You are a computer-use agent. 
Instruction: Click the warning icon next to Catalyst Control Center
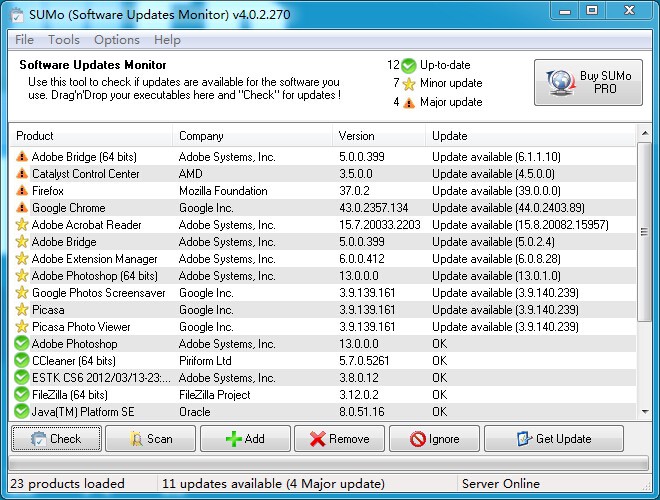click(x=21, y=173)
